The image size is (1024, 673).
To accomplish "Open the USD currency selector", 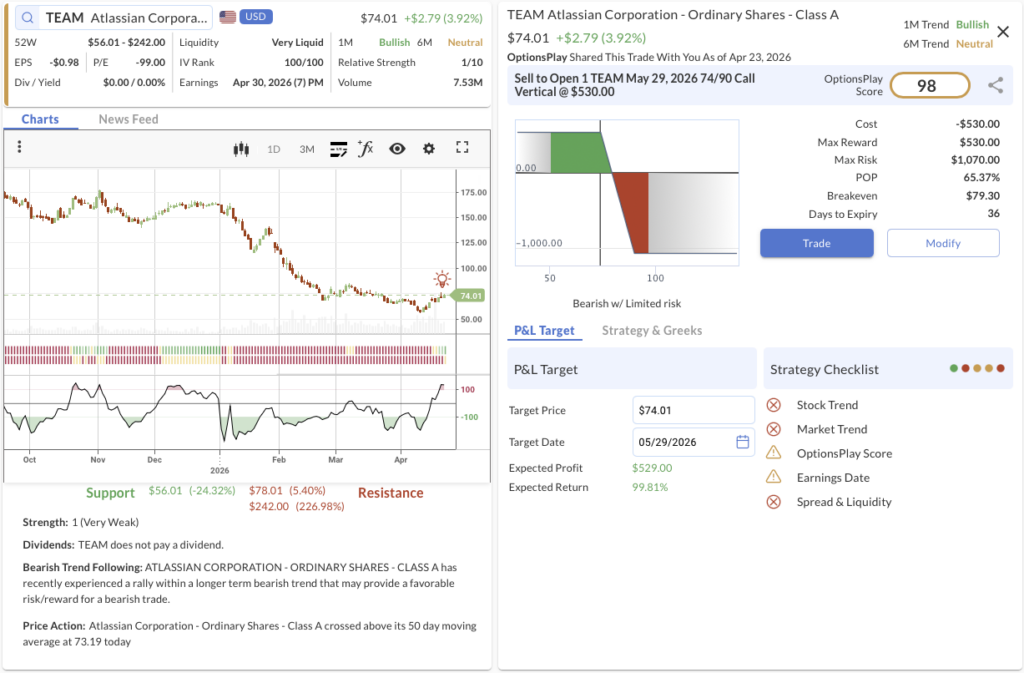I will 245,17.
